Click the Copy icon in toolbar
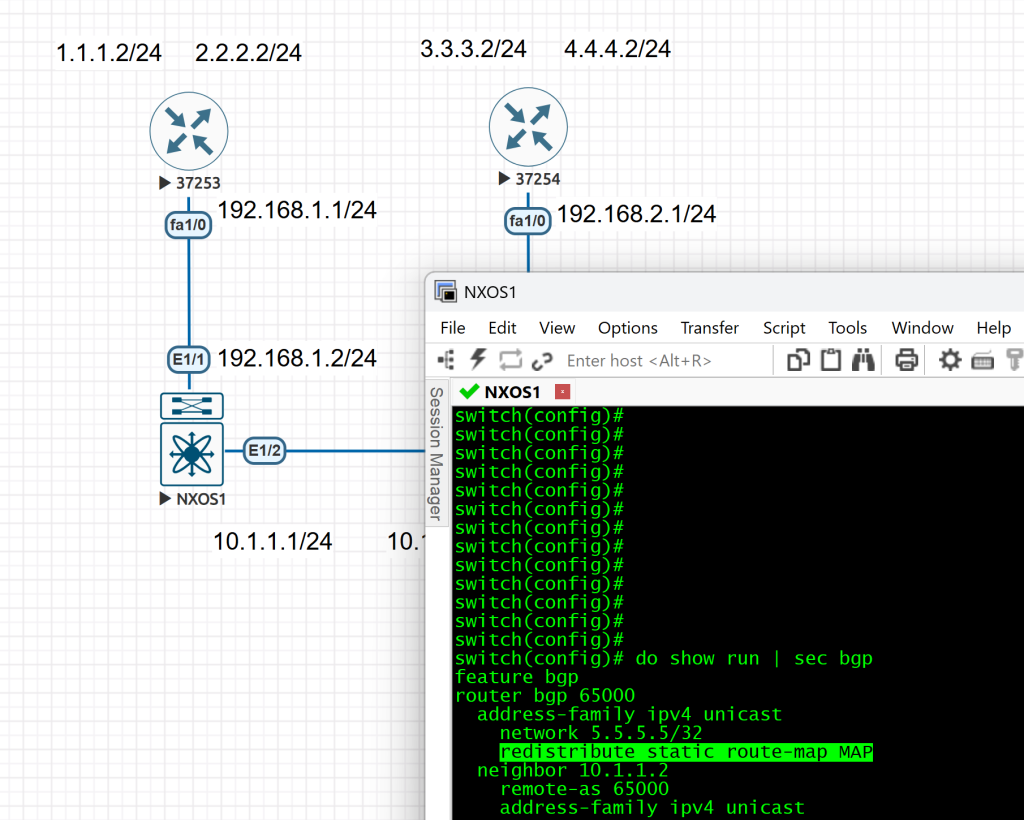The height and width of the screenshot is (820, 1024). click(x=798, y=360)
